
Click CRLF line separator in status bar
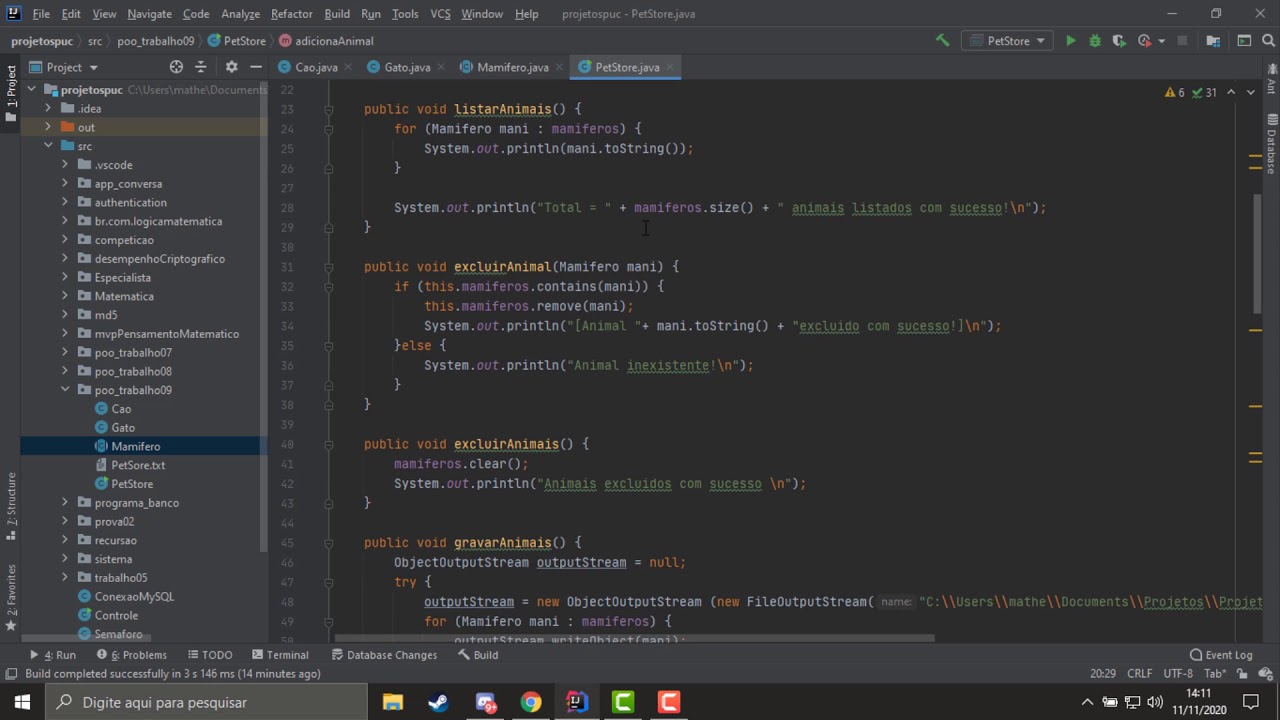tap(1139, 673)
